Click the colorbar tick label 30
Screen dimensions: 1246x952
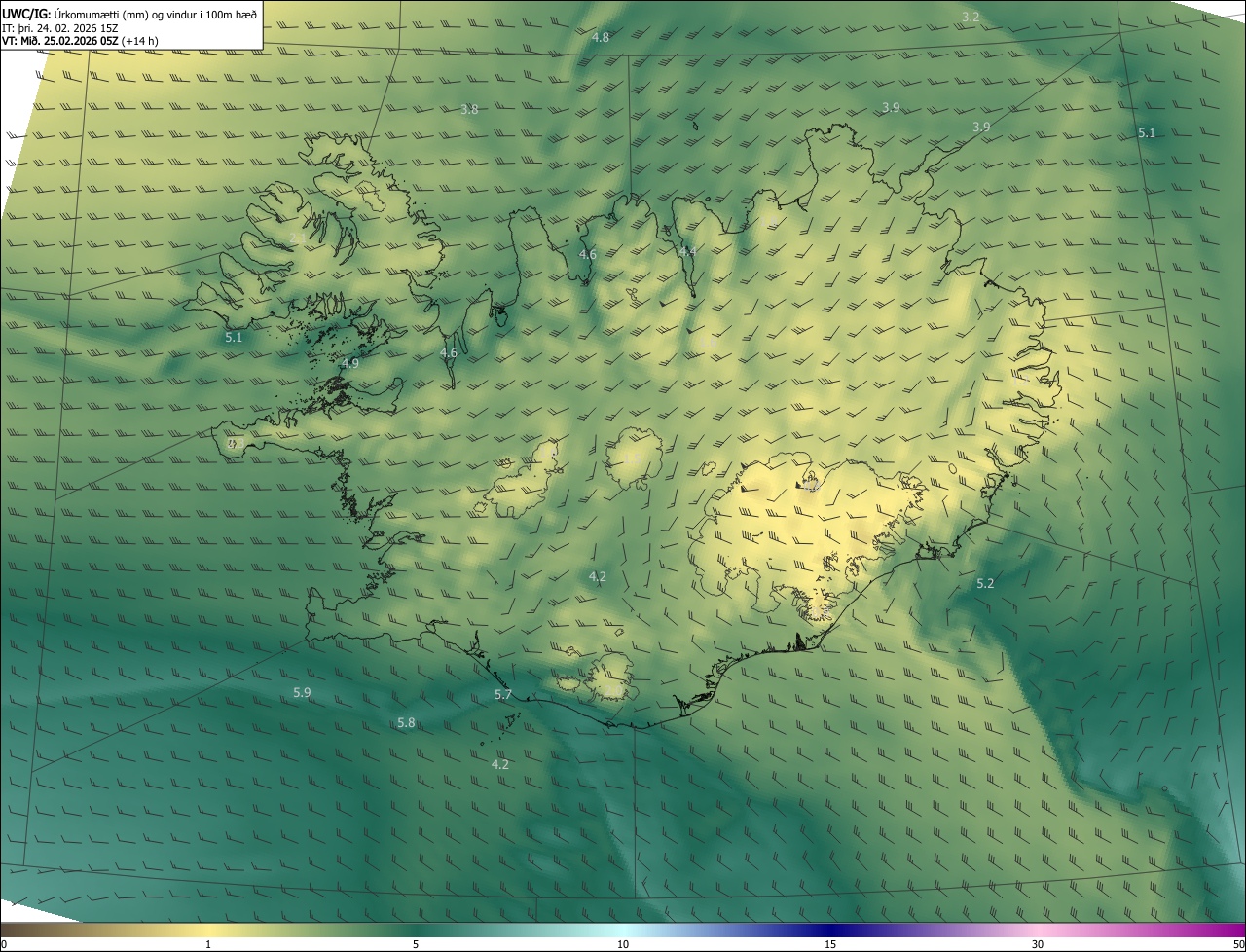[1038, 944]
